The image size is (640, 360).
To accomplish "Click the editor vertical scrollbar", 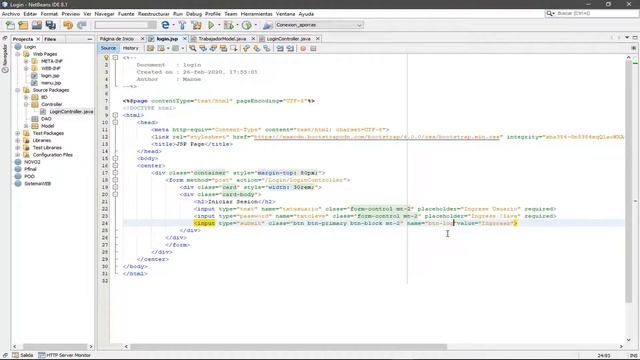I will [x=629, y=182].
